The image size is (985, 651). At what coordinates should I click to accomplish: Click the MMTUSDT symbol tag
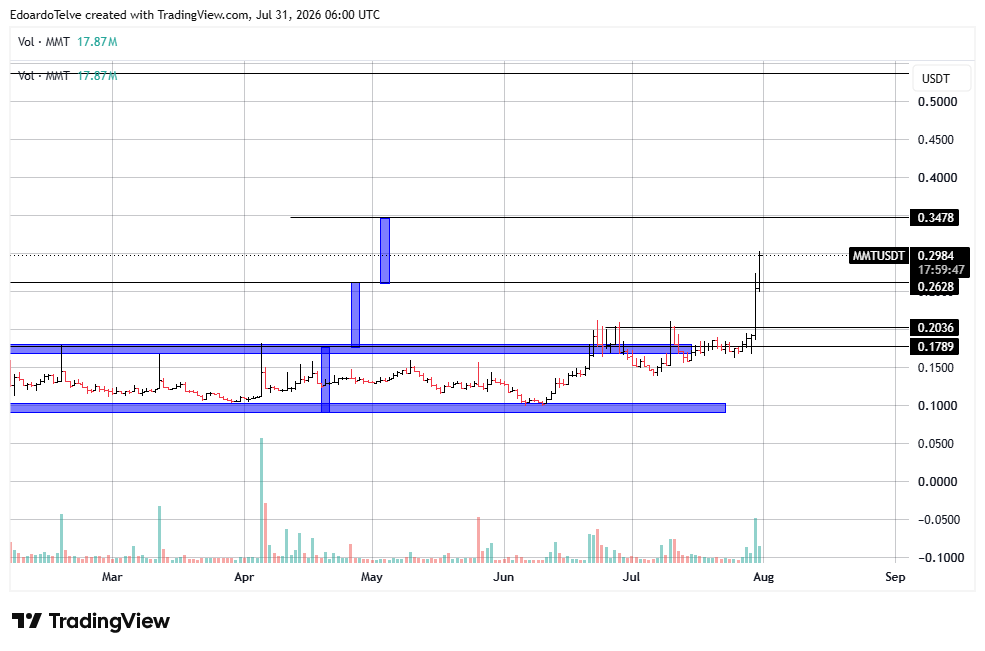point(879,256)
